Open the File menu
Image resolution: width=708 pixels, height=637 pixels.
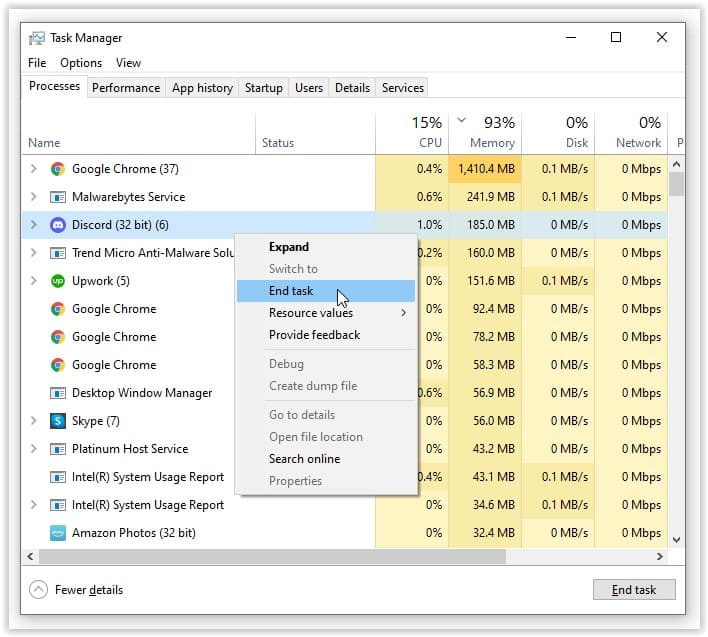coord(37,63)
